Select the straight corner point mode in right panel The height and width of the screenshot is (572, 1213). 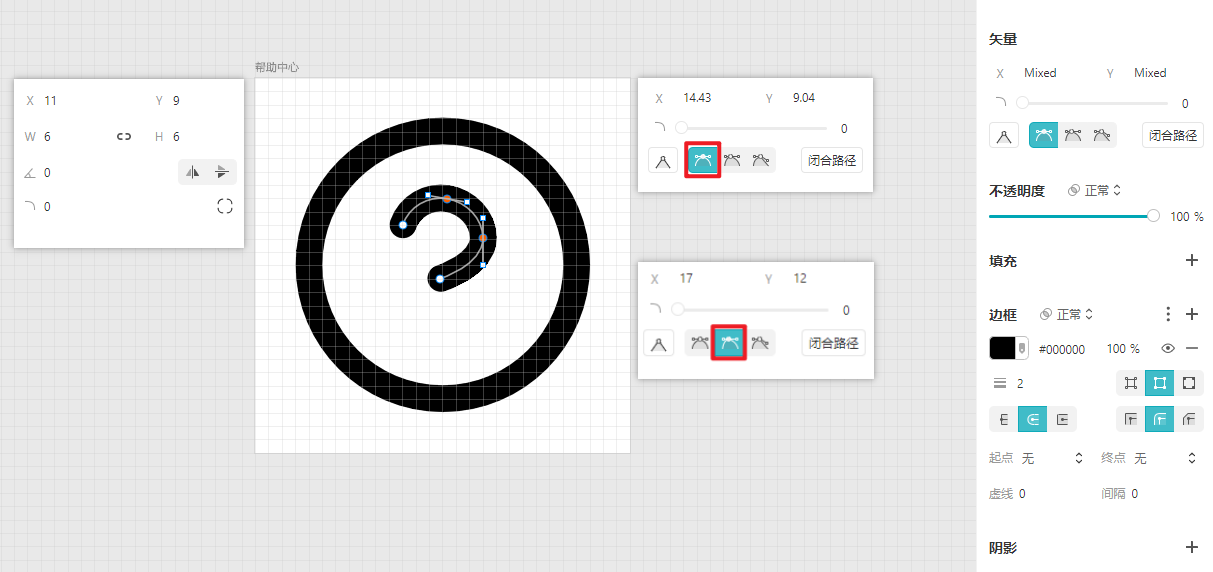[x=1004, y=136]
